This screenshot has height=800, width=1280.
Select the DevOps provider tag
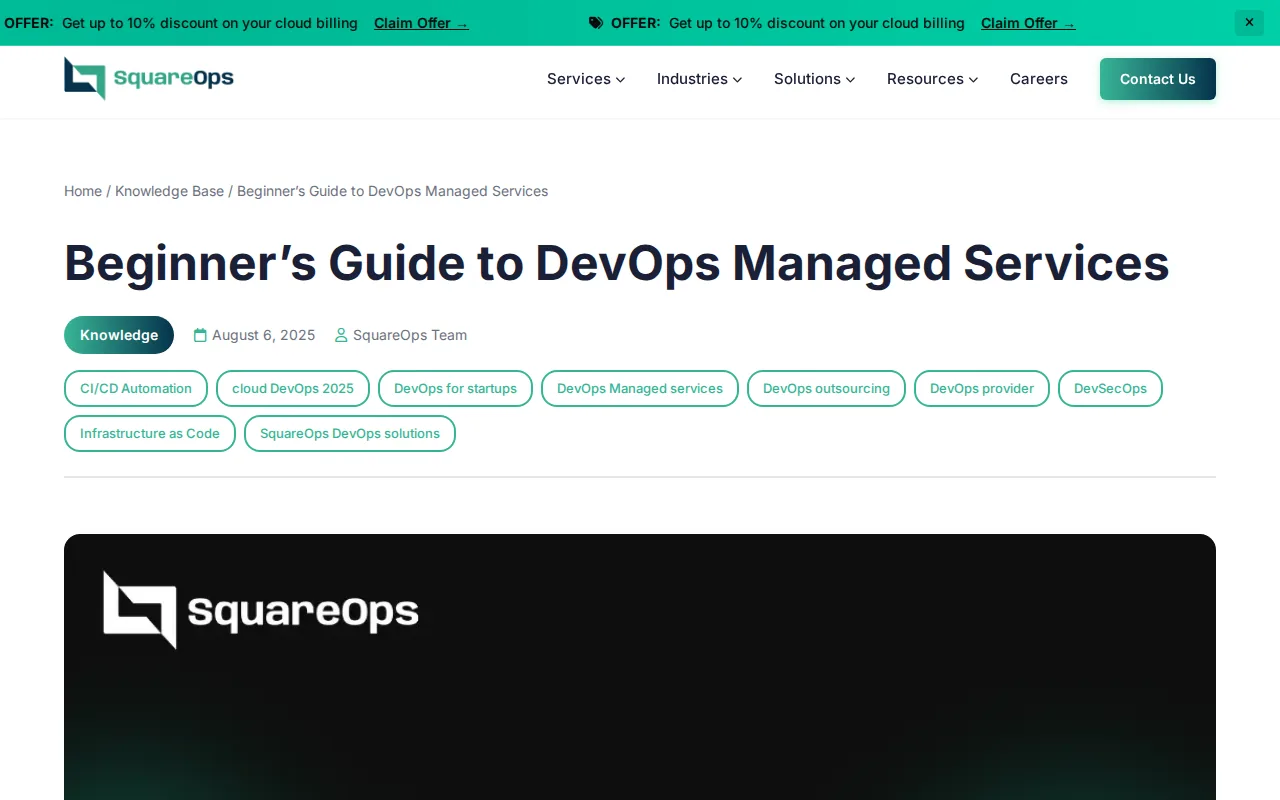(x=982, y=389)
